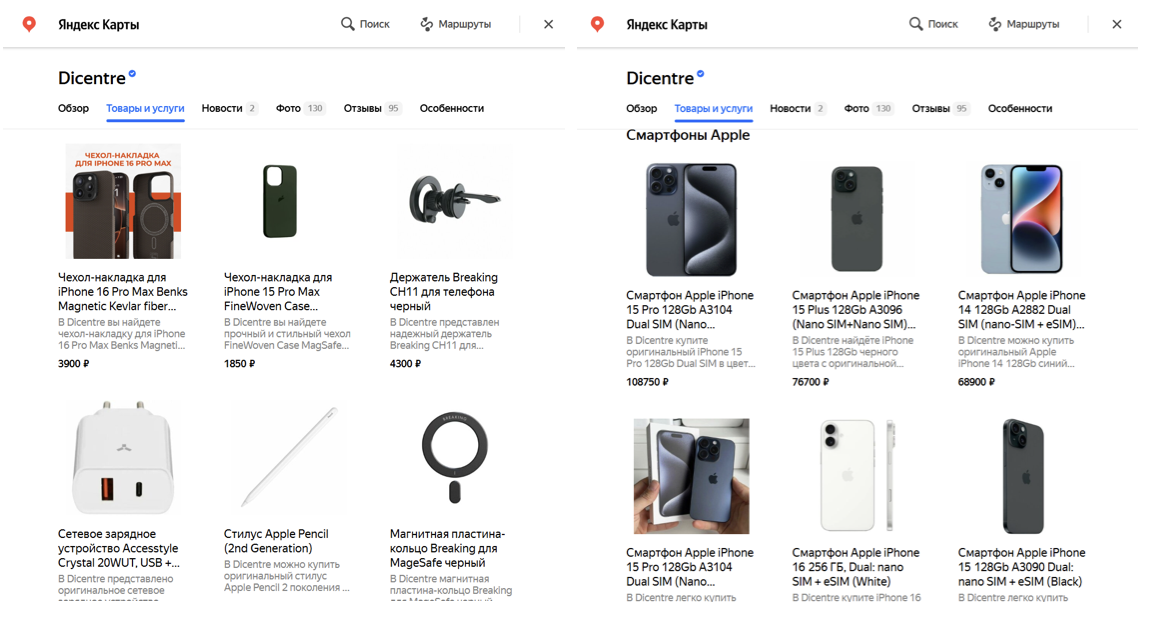Screen dimensions: 1158x632
Task: Open the Фото tab in right panel
Action: click(856, 108)
